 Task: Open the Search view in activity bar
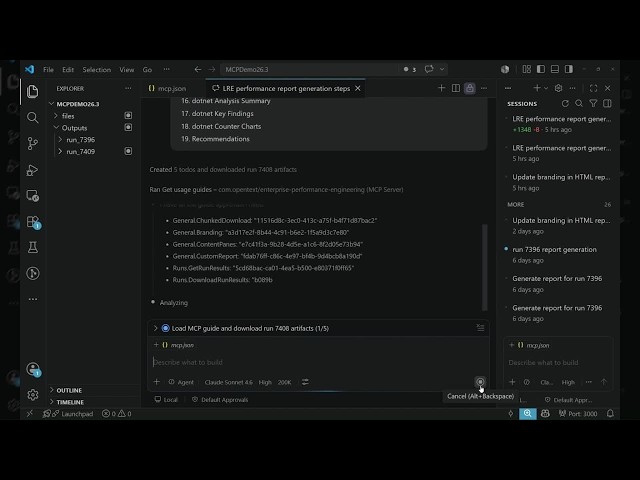[32, 118]
